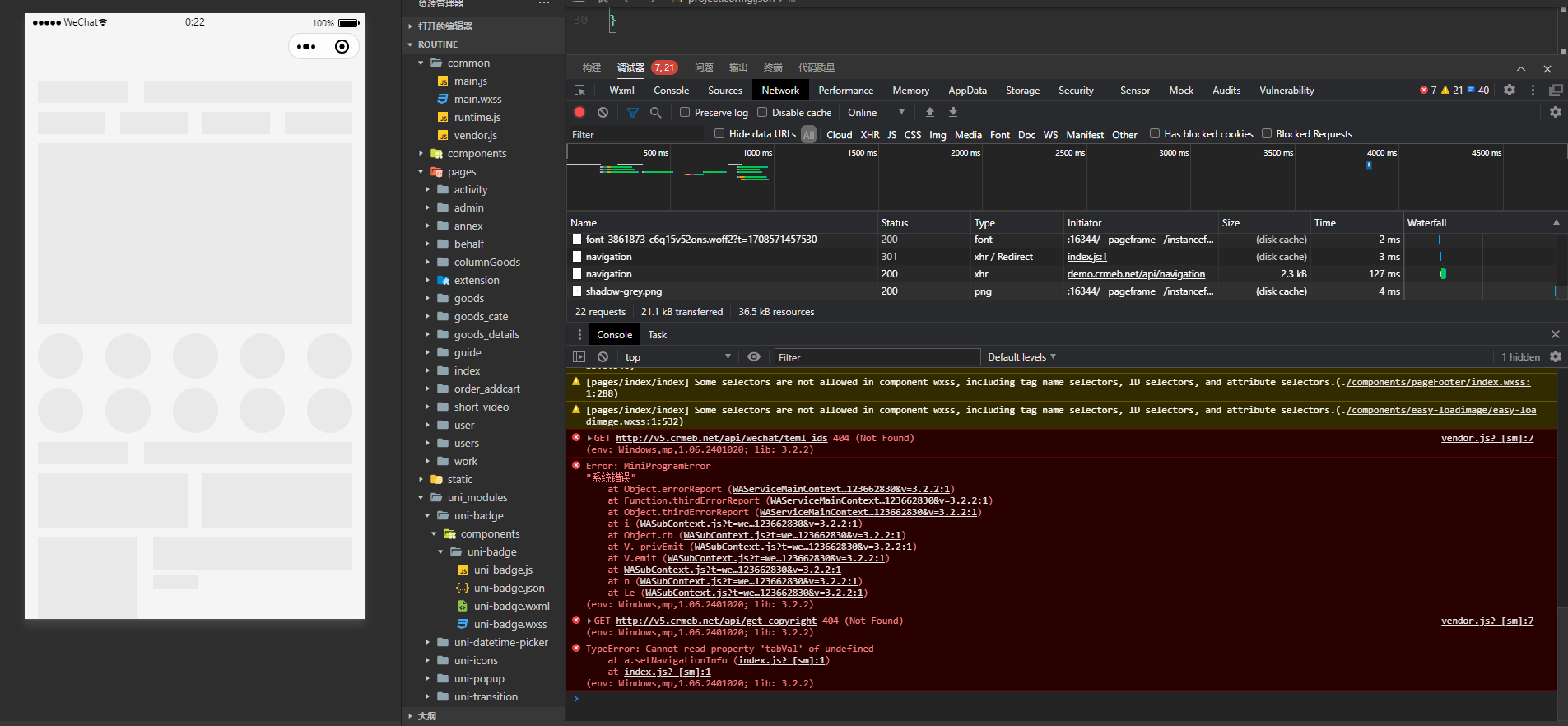This screenshot has height=726, width=1568.
Task: Open the wechat/teml_ids URL link
Action: coord(722,438)
